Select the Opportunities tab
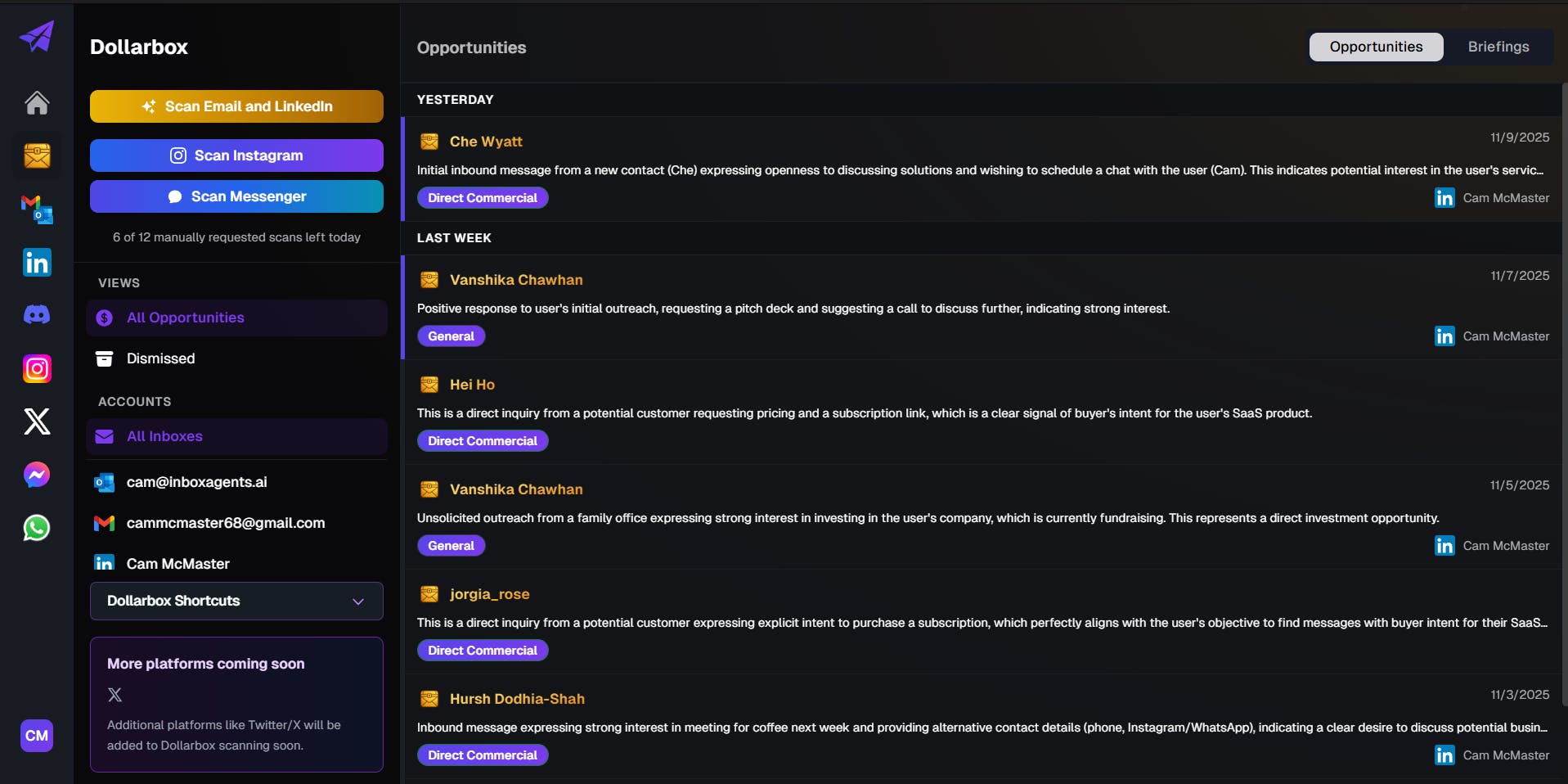Screen dimensions: 1568x784 coord(1376,47)
